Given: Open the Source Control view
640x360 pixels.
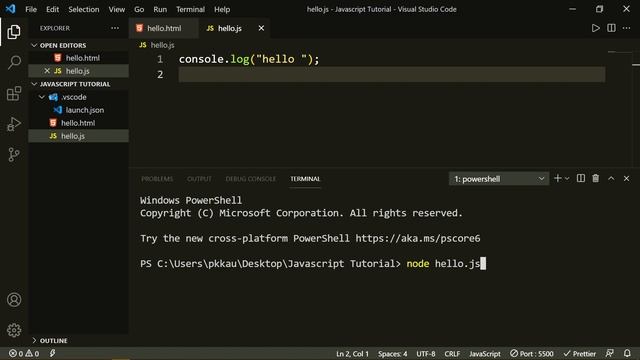Looking at the screenshot, I should pyautogui.click(x=14, y=155).
